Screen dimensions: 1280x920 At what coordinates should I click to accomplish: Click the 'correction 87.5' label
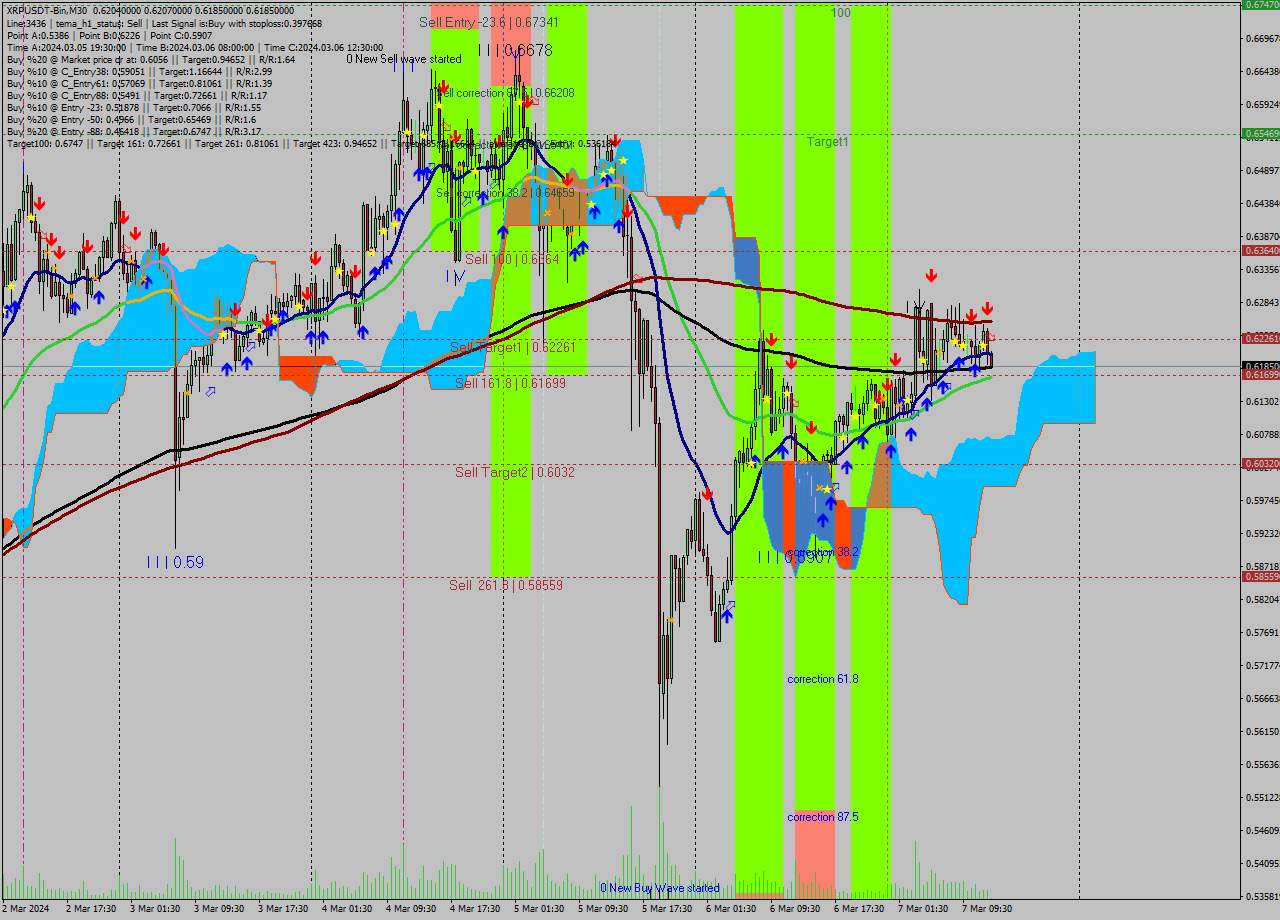point(823,817)
